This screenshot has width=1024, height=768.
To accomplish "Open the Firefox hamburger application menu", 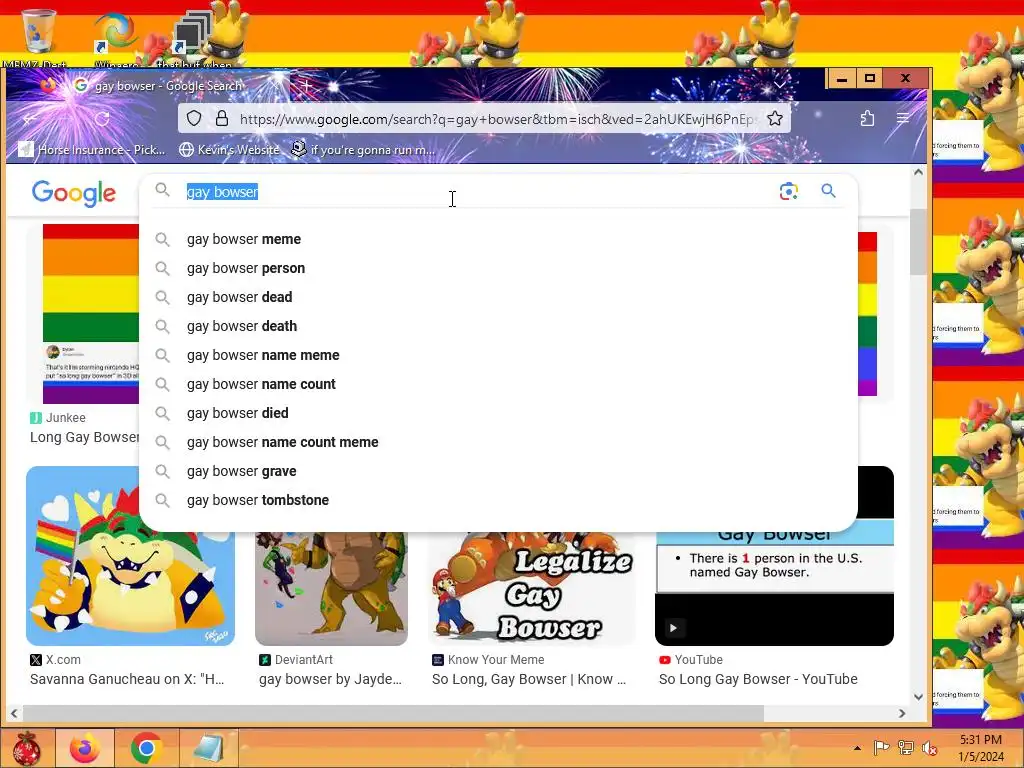I will click(x=903, y=118).
